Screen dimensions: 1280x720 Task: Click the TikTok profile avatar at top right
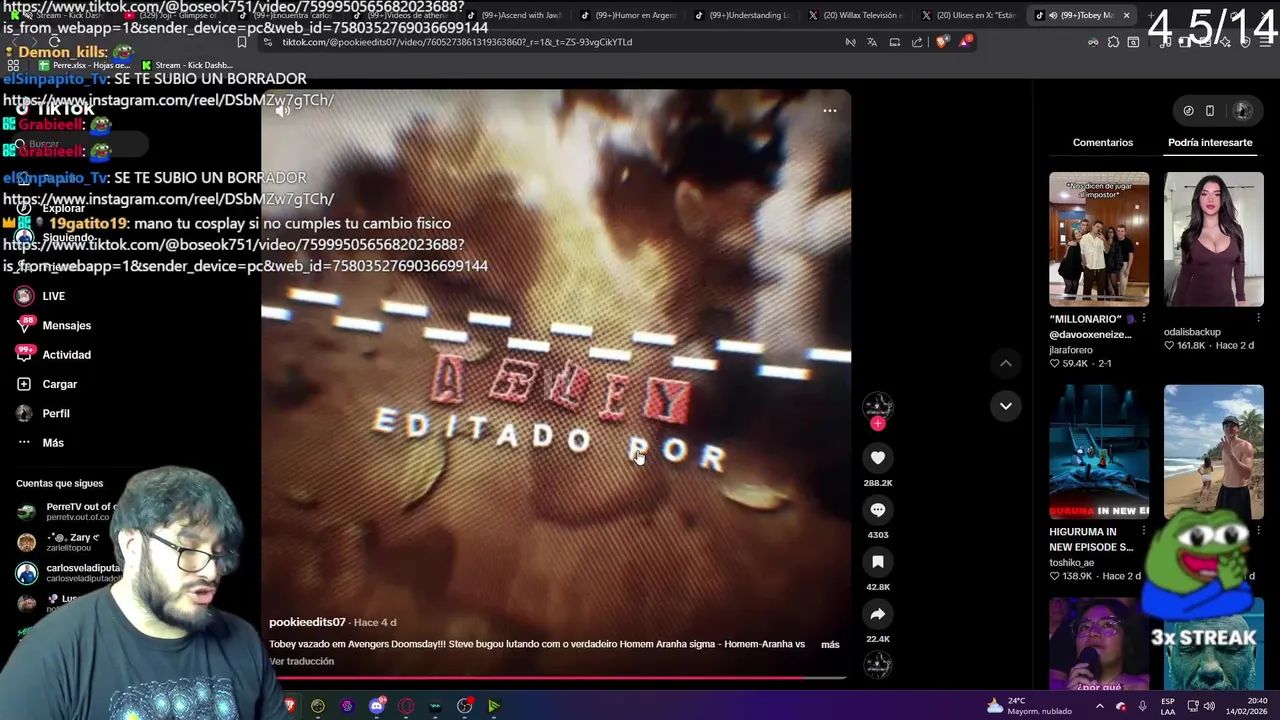[1243, 111]
